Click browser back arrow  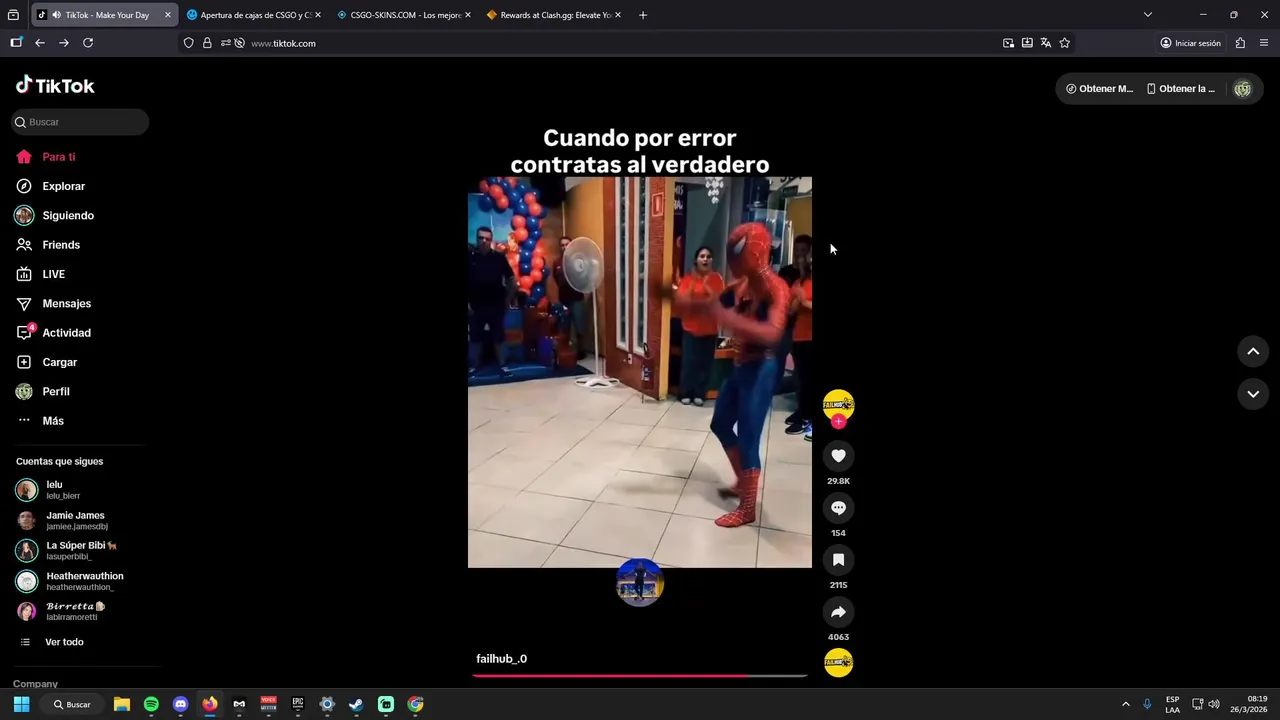pyautogui.click(x=40, y=43)
